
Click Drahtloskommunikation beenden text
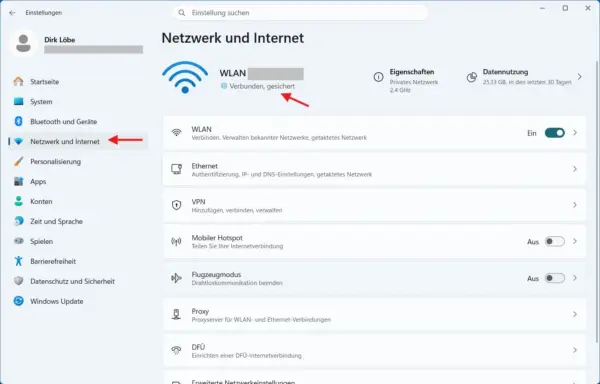237,283
